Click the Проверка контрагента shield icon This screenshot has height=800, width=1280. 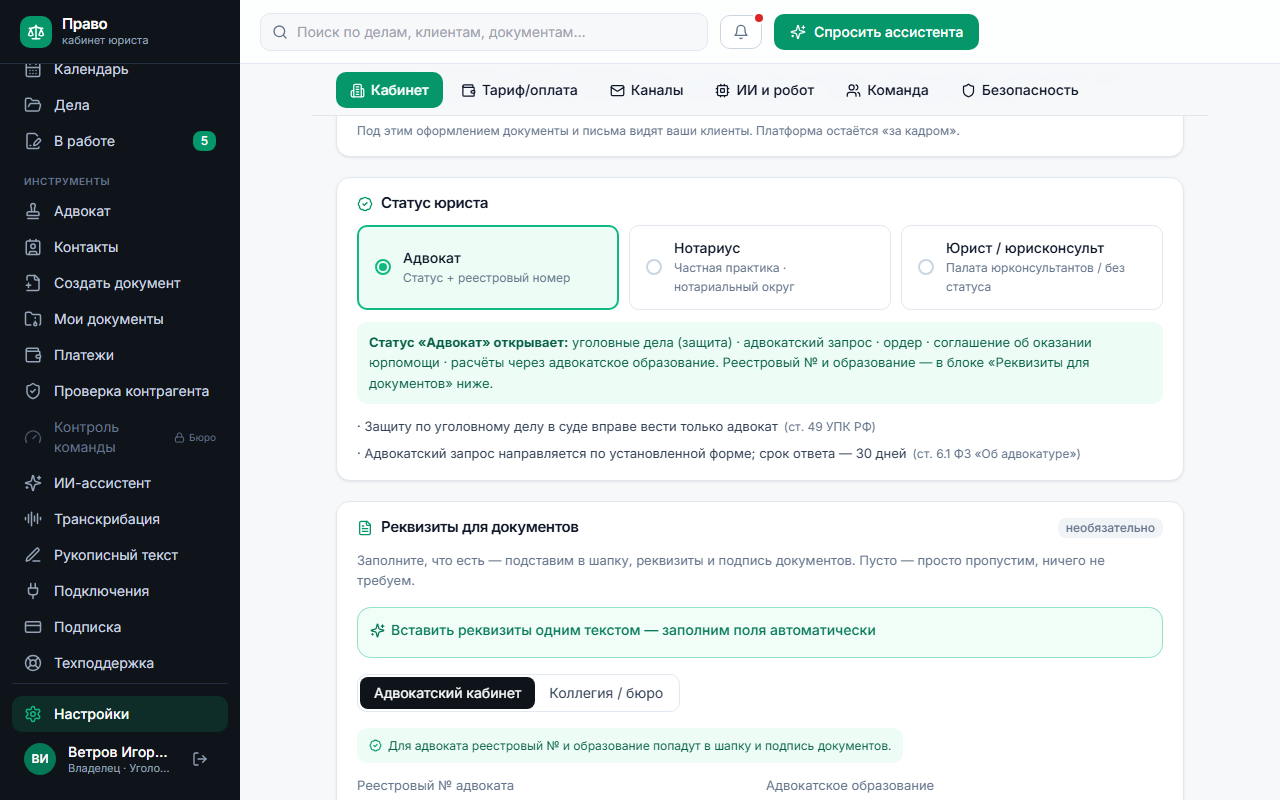point(33,391)
